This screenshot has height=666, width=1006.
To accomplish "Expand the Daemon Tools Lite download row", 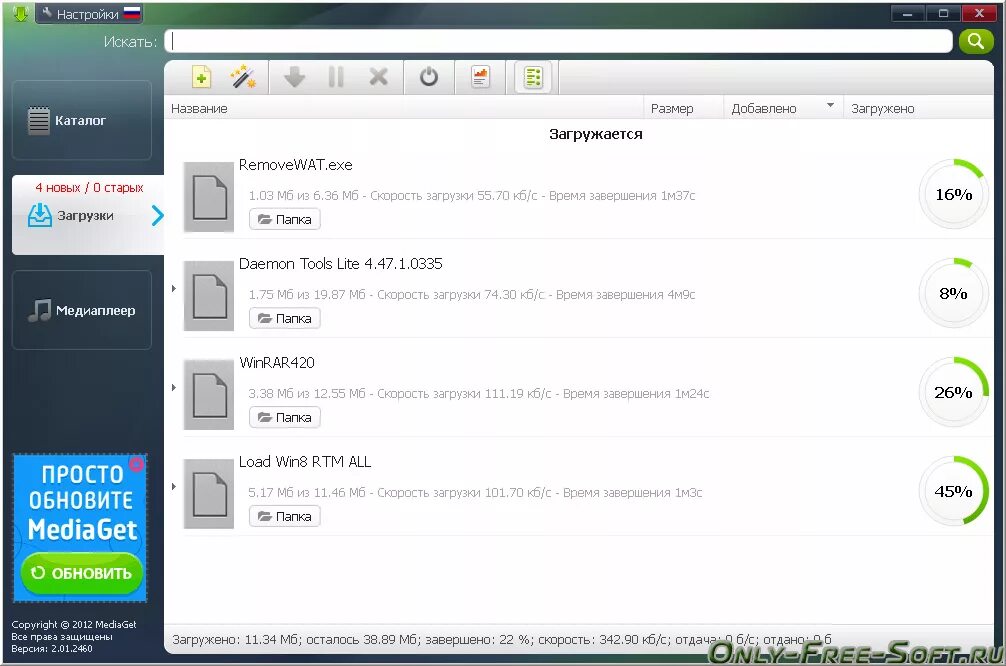I will coord(174,289).
